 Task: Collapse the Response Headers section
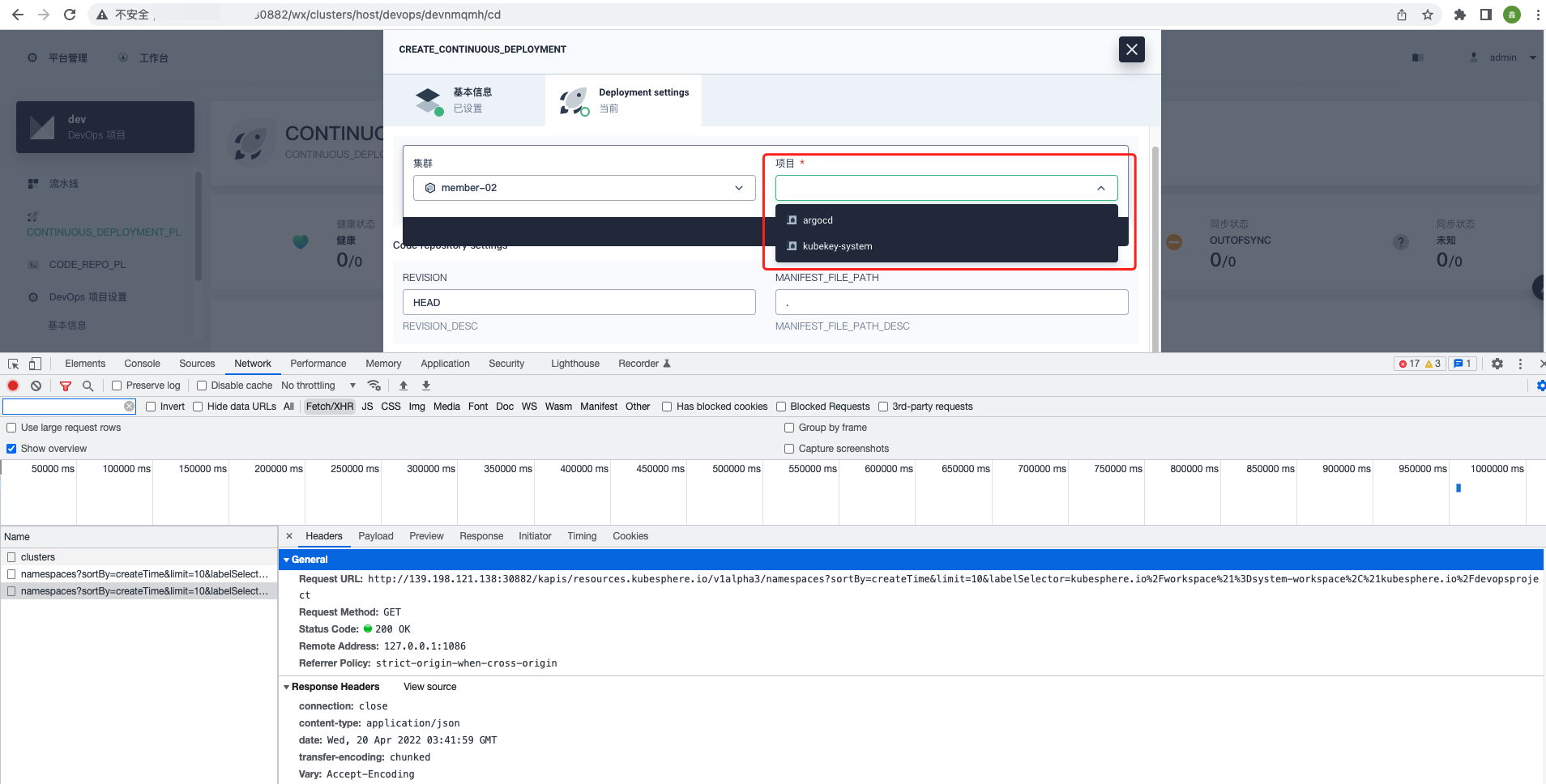point(286,687)
